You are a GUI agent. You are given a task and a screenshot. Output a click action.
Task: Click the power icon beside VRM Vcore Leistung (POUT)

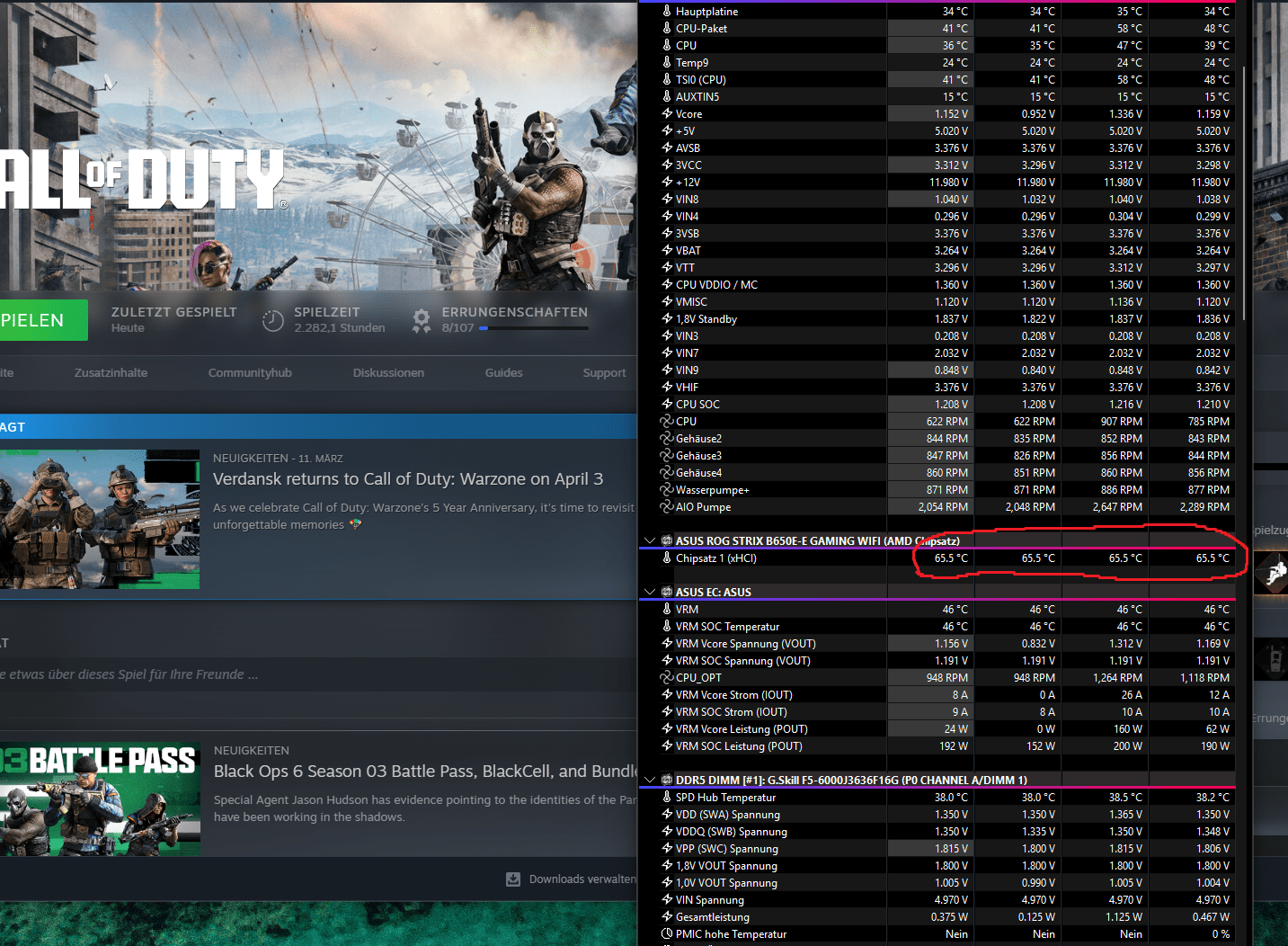point(667,729)
